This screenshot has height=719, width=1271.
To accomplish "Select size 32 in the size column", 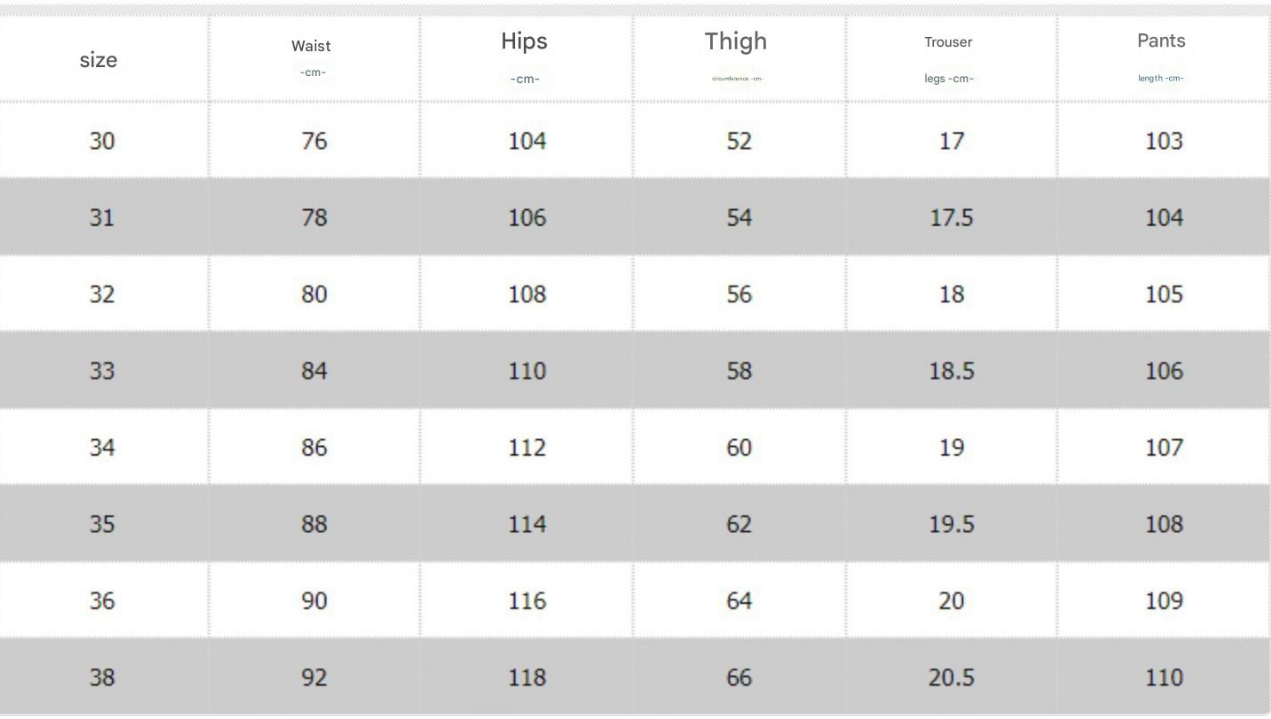I will [x=103, y=295].
